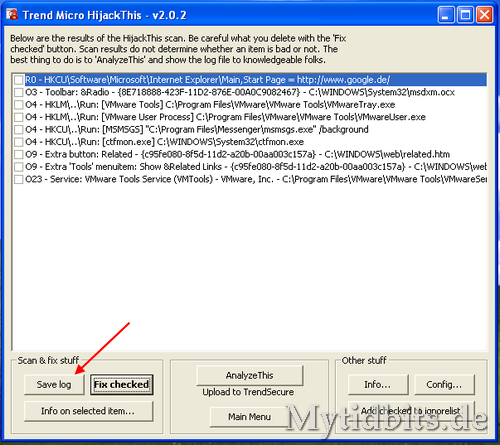Open the Info... dialog
This screenshot has width=500, height=445.
pos(378,385)
